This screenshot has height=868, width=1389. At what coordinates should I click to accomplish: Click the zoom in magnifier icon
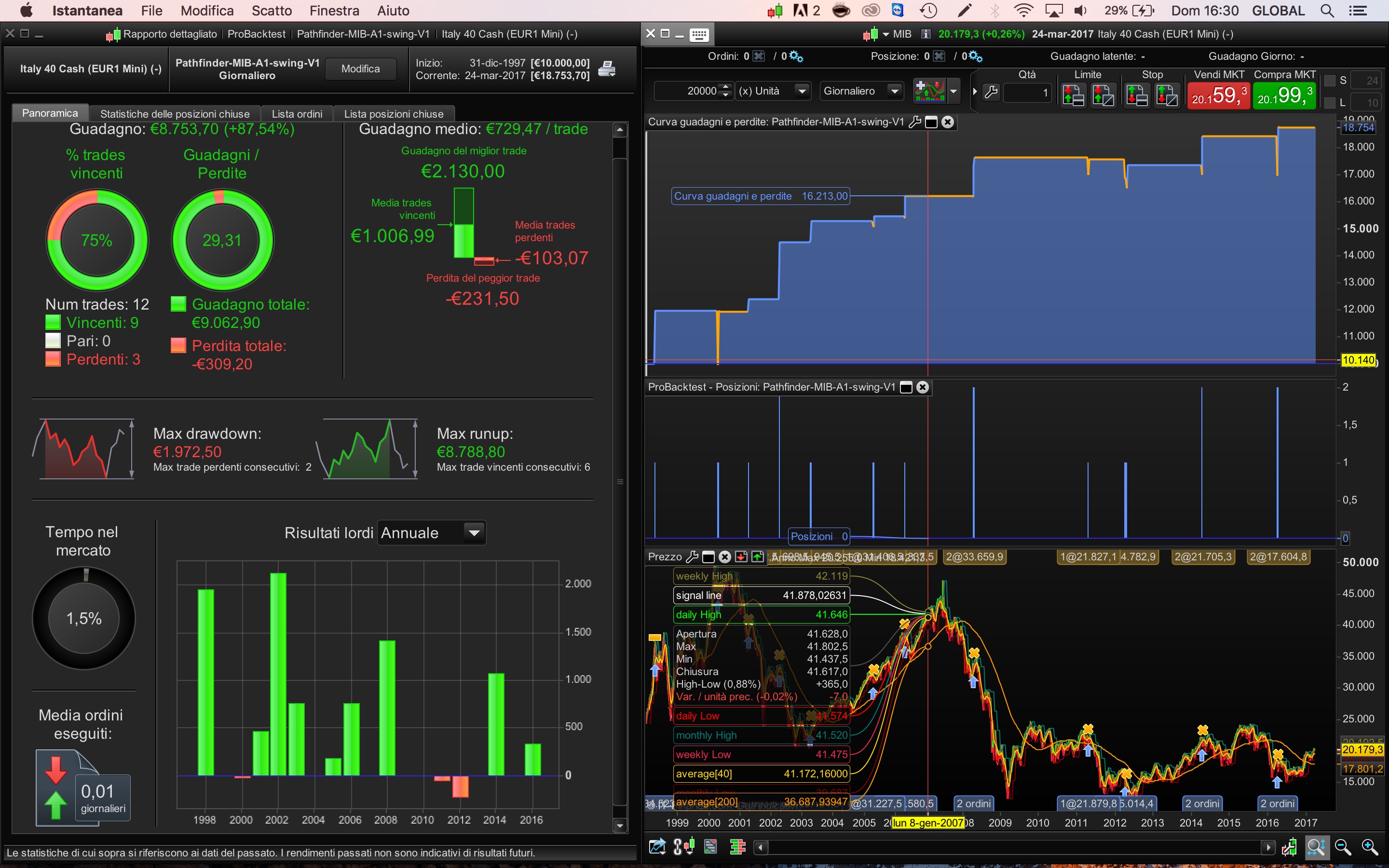1370,847
